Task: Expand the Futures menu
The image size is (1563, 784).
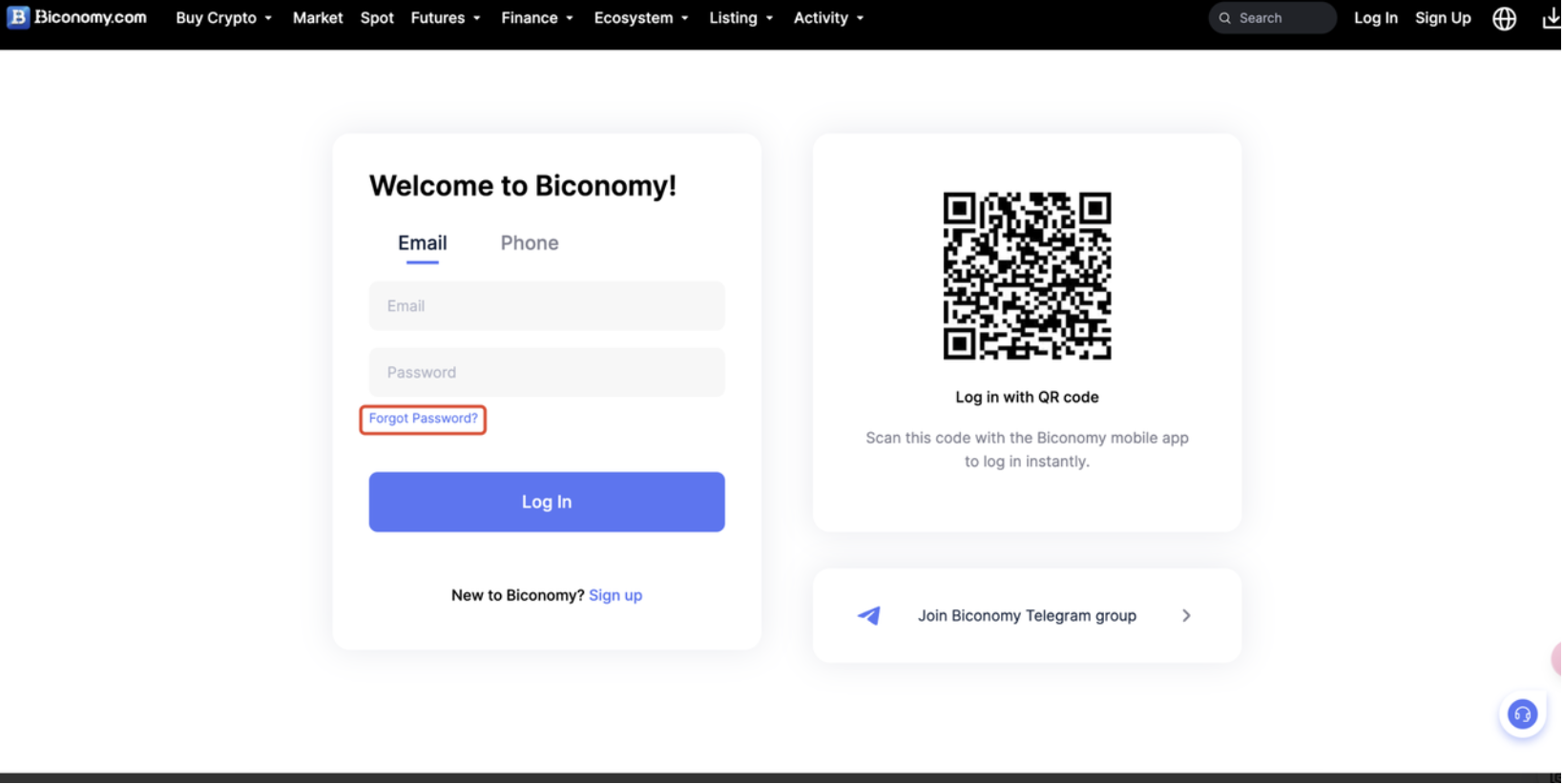Action: click(446, 18)
